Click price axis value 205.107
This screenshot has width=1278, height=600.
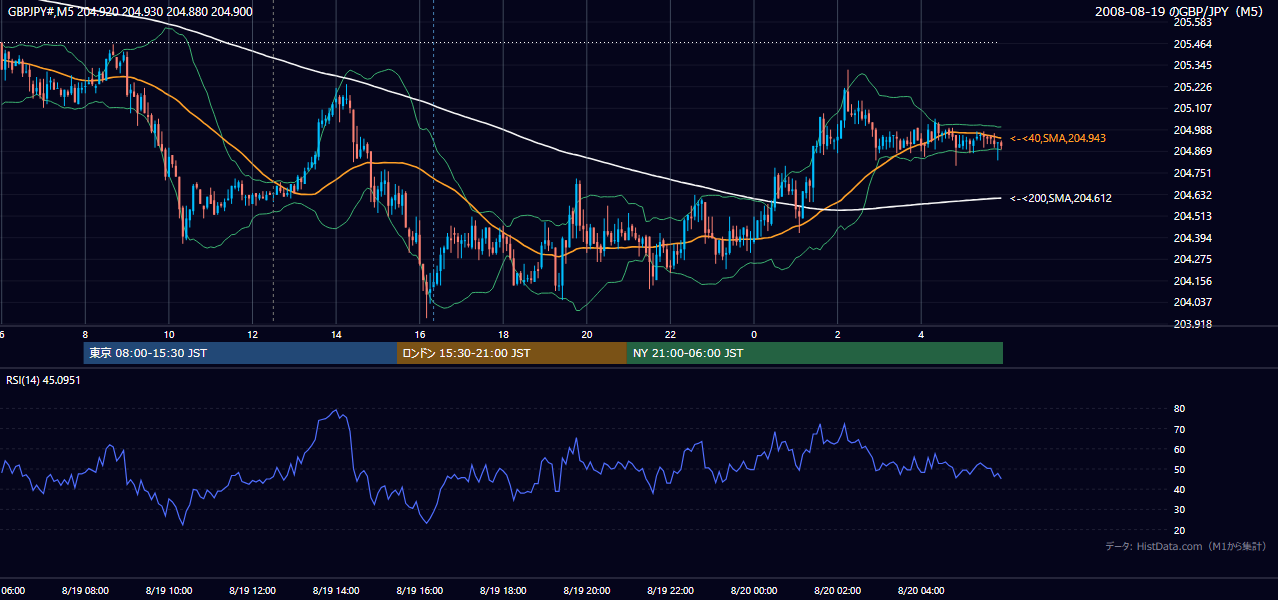(1192, 108)
